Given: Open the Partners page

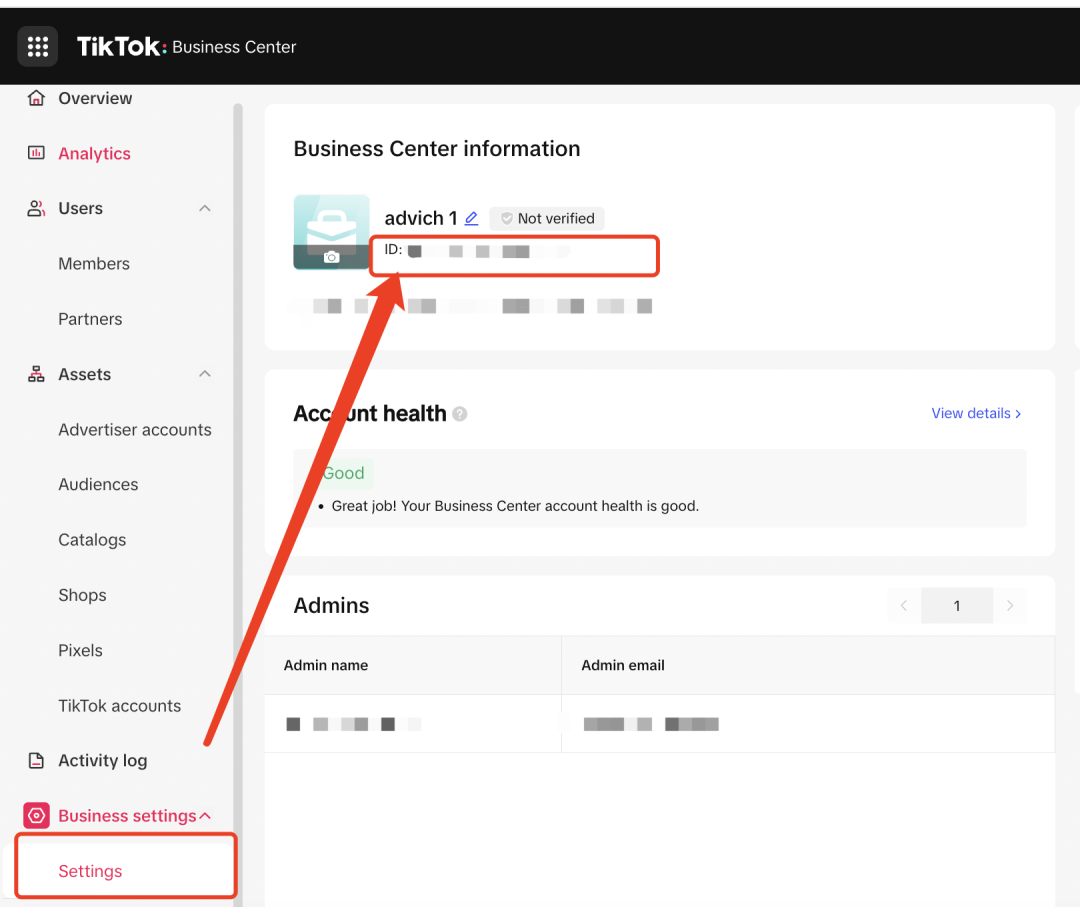Looking at the screenshot, I should [x=90, y=319].
